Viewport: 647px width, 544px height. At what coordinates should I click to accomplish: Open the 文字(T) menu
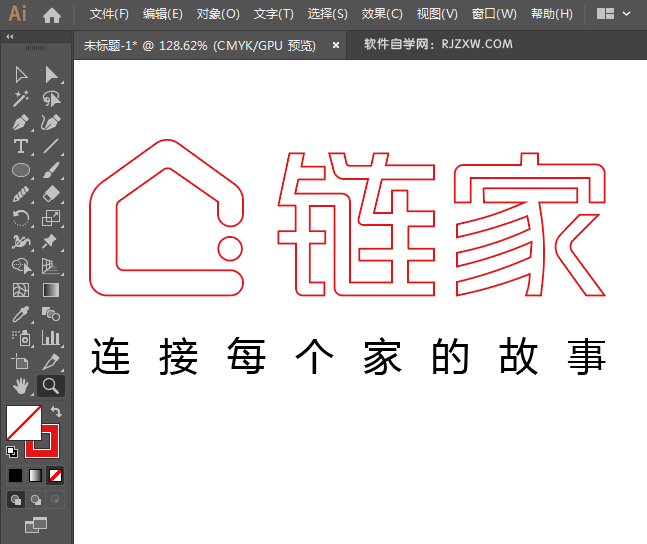[x=274, y=14]
